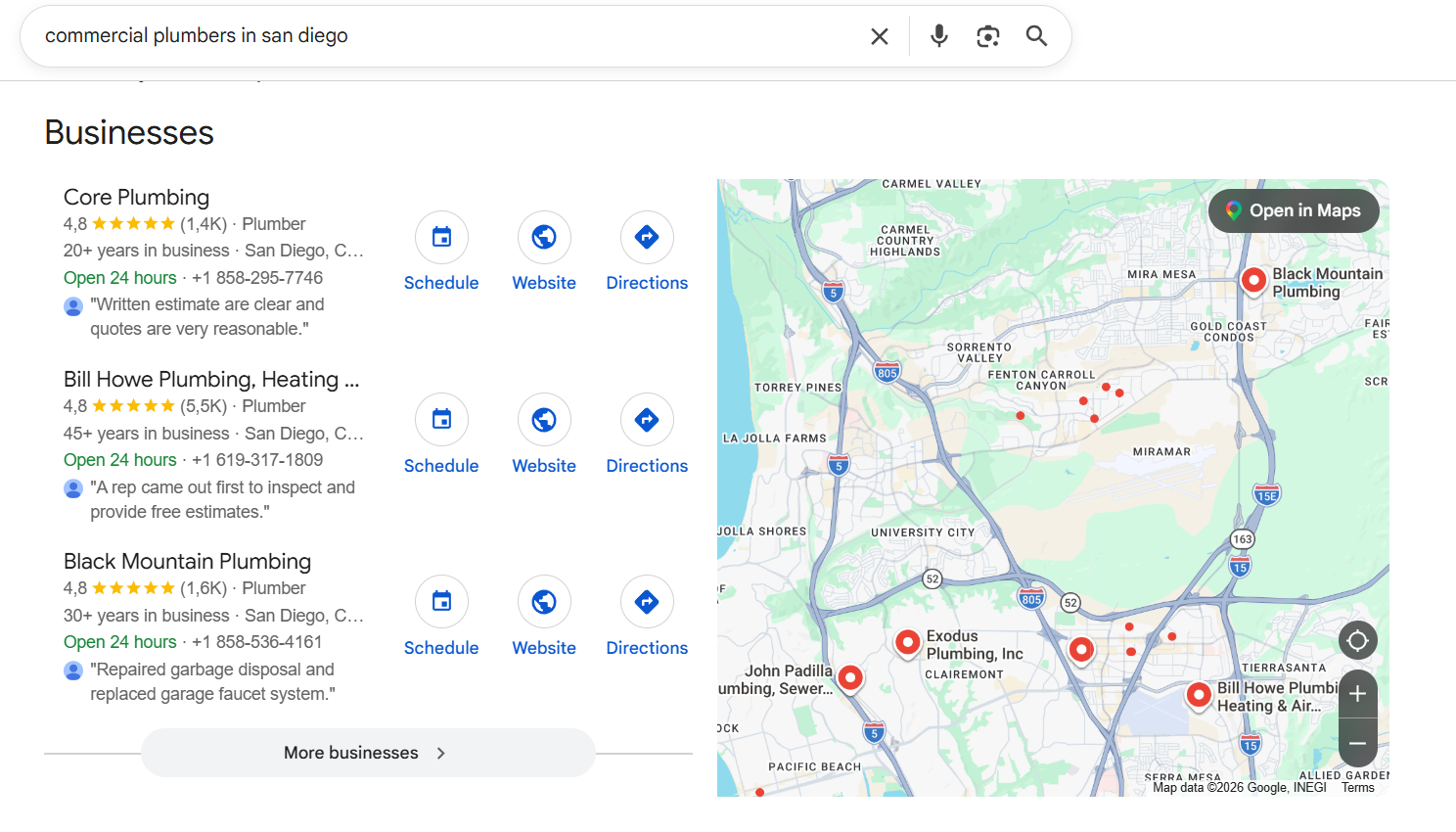Click Bill Howe phone number +1 619-317-1809
The width and height of the screenshot is (1456, 832).
(257, 460)
